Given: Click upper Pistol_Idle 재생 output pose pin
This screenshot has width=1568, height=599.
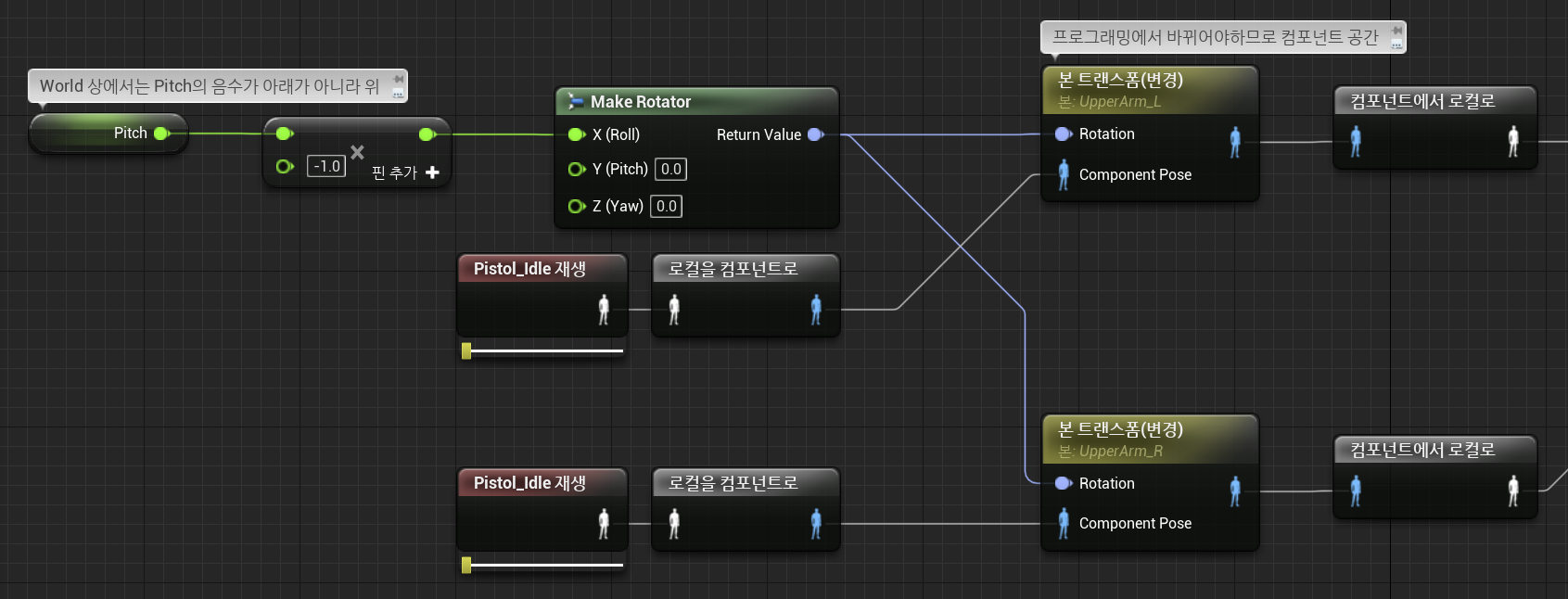Looking at the screenshot, I should coord(604,309).
